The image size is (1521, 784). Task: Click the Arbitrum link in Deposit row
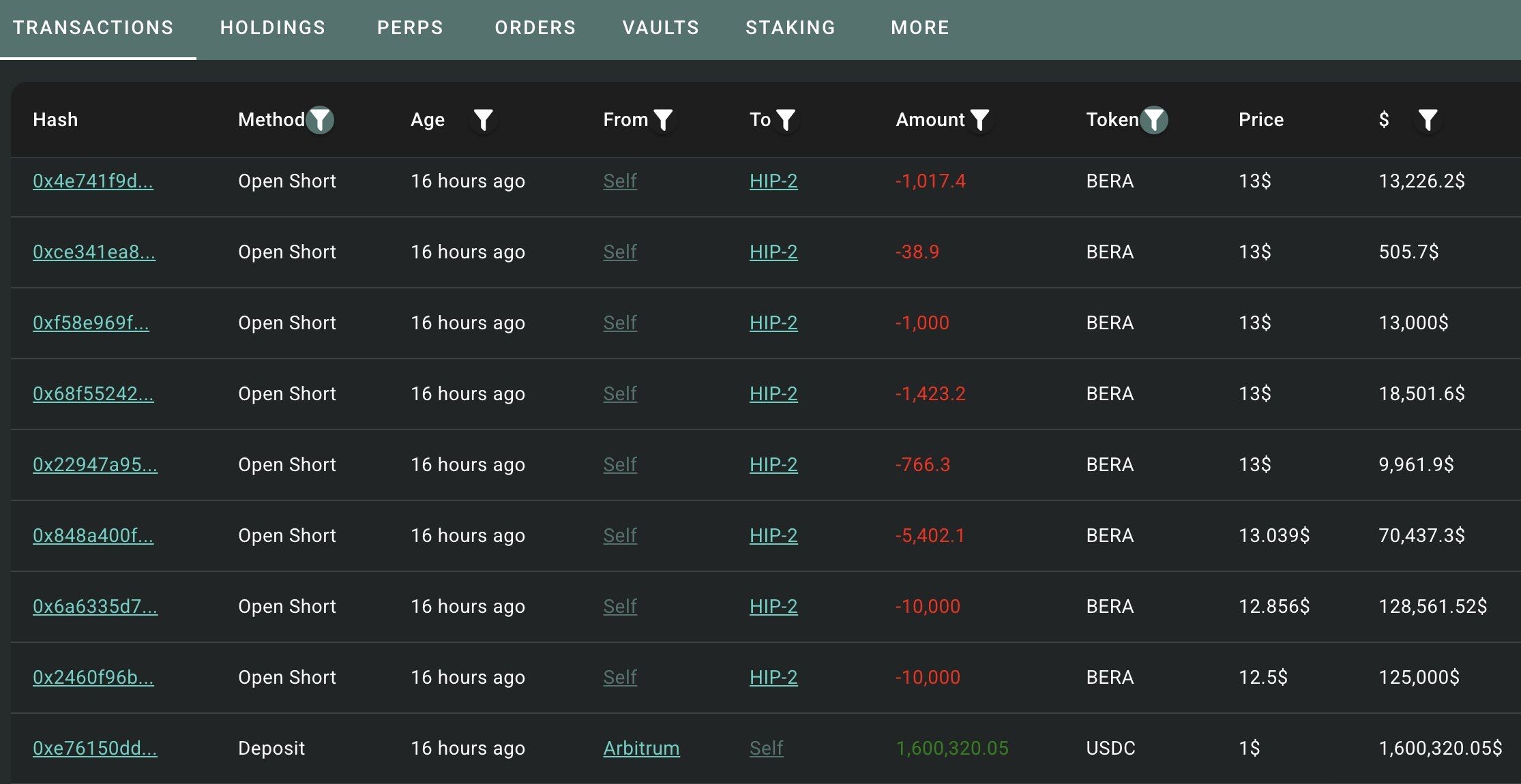coord(641,749)
